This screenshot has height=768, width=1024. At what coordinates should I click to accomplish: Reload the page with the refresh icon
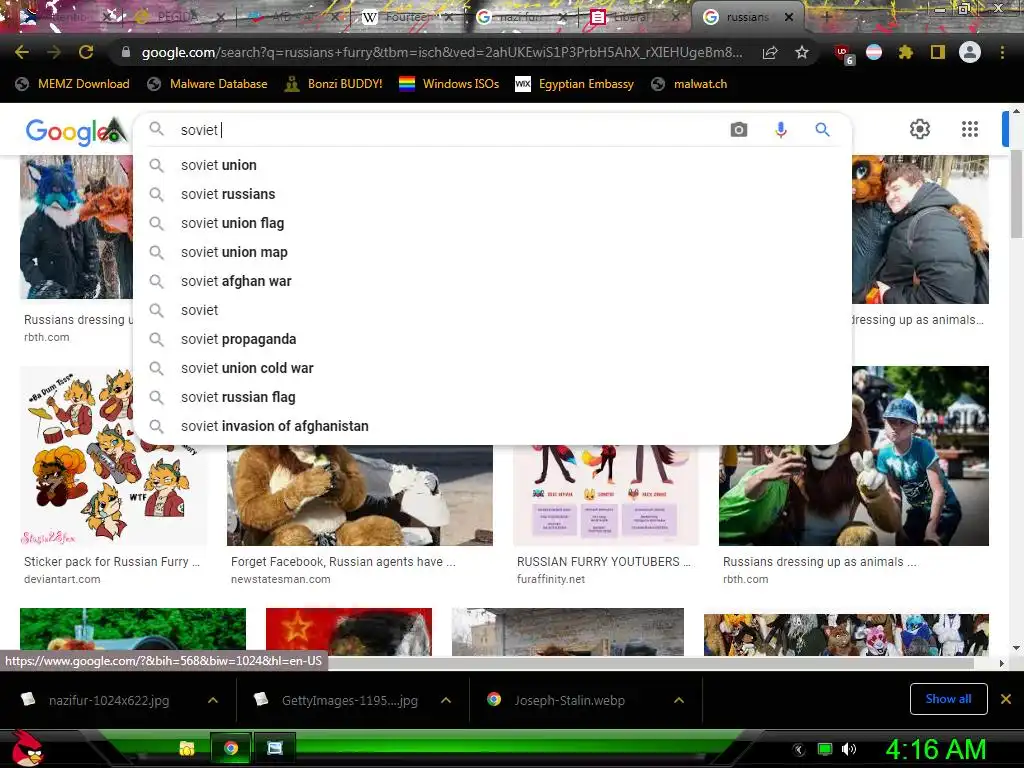86,52
